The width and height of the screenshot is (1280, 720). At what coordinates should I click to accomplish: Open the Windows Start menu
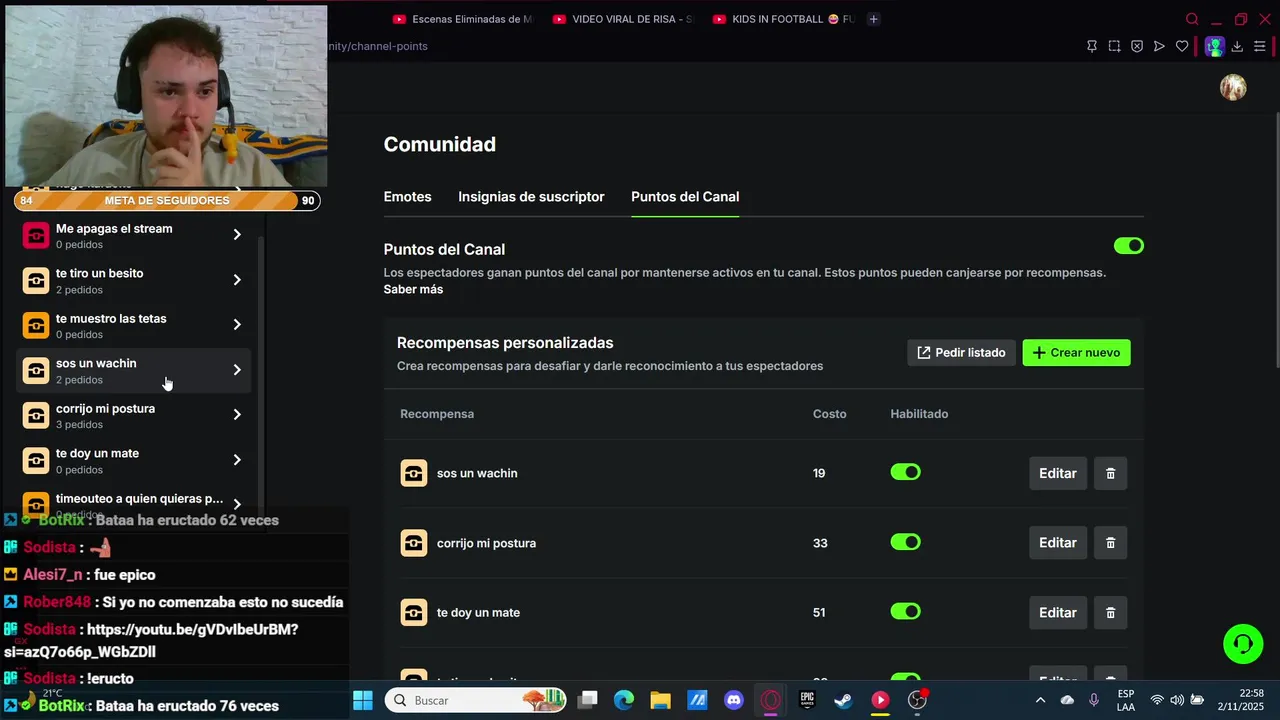(363, 700)
